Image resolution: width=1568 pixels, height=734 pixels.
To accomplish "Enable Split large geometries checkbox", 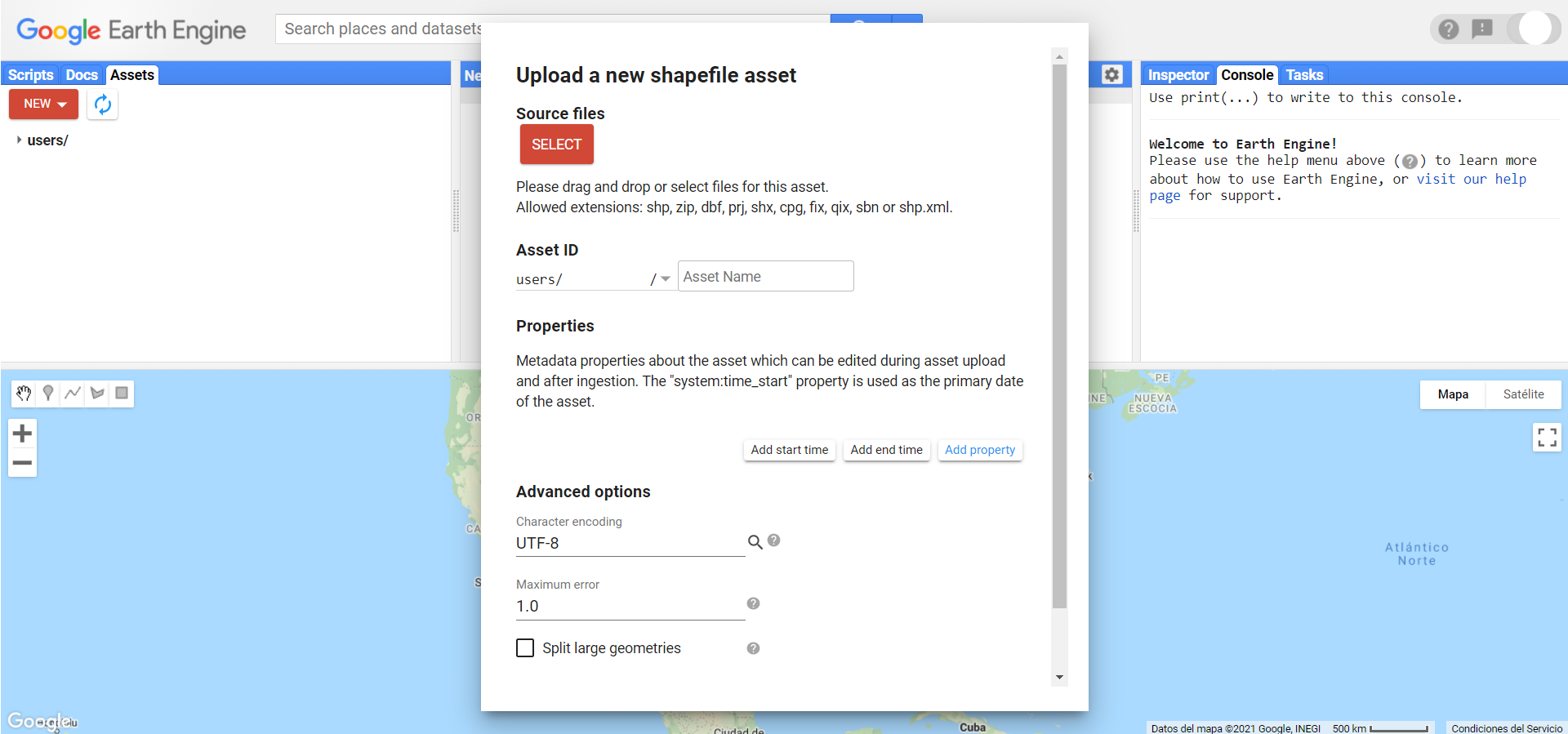I will coord(525,648).
